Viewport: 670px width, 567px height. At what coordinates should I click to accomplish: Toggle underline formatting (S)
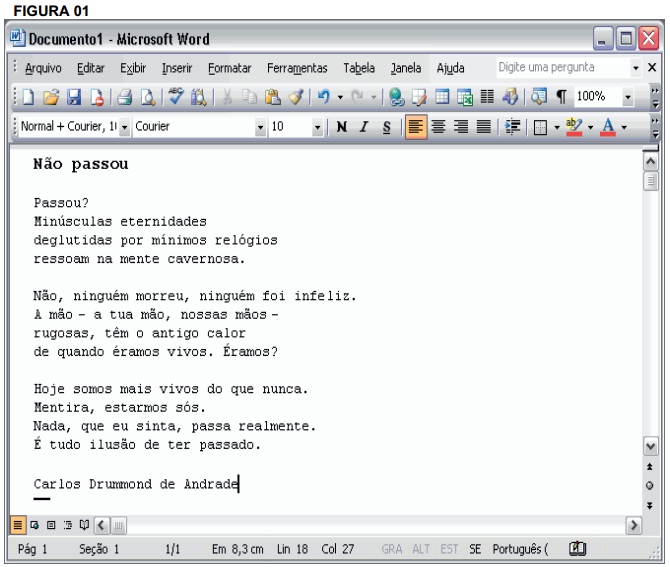tap(387, 127)
